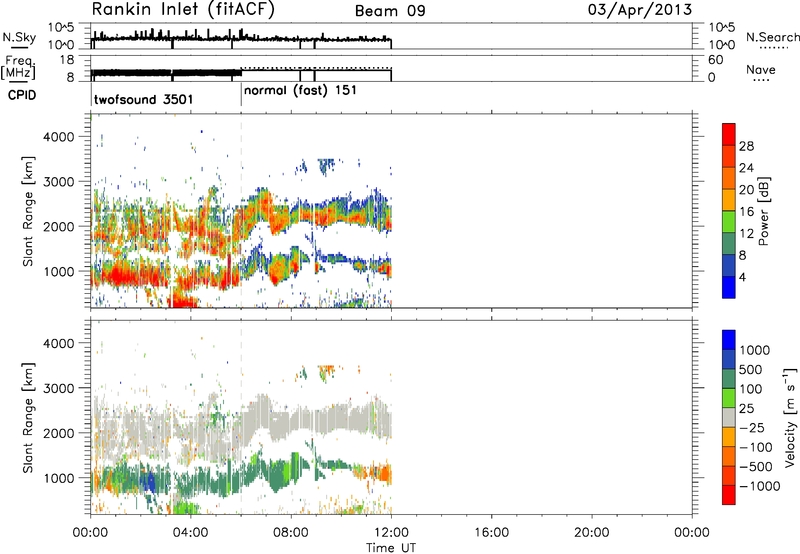Click the '60' tick on the Nave axis

pos(715,60)
